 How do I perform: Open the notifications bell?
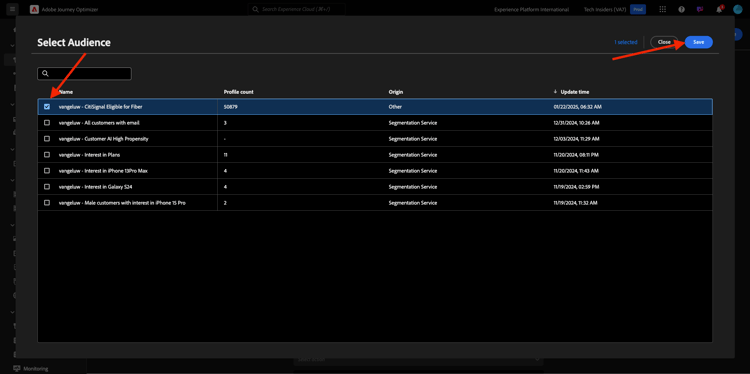[719, 9]
